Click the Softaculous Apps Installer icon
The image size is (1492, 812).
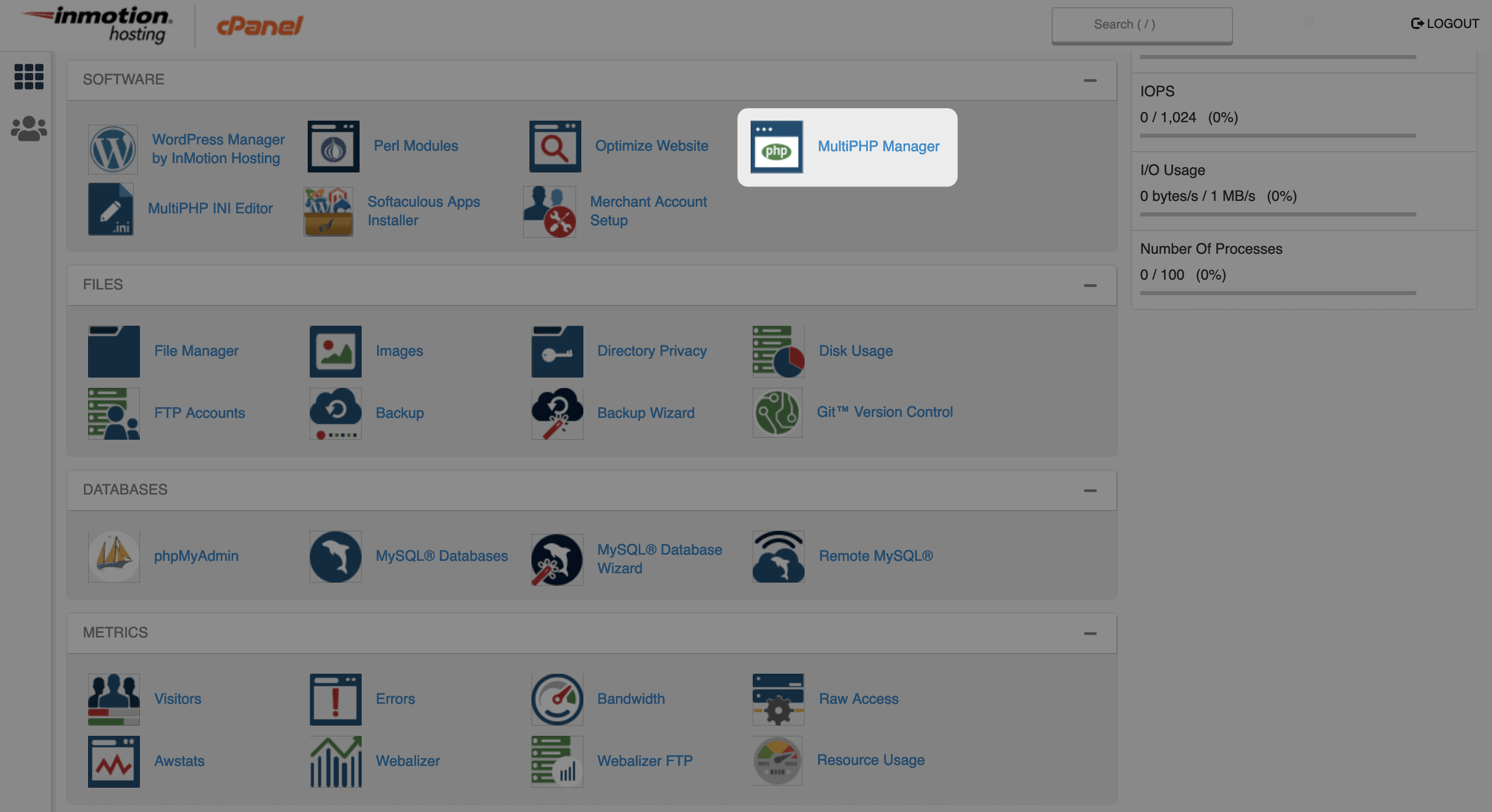click(328, 211)
